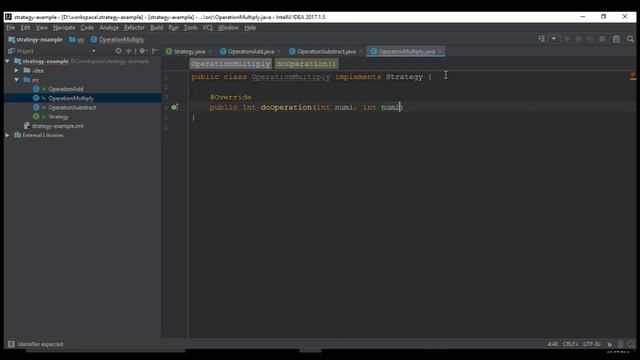Click the Run toolbar icon
The image size is (640, 360).
(x=567, y=39)
